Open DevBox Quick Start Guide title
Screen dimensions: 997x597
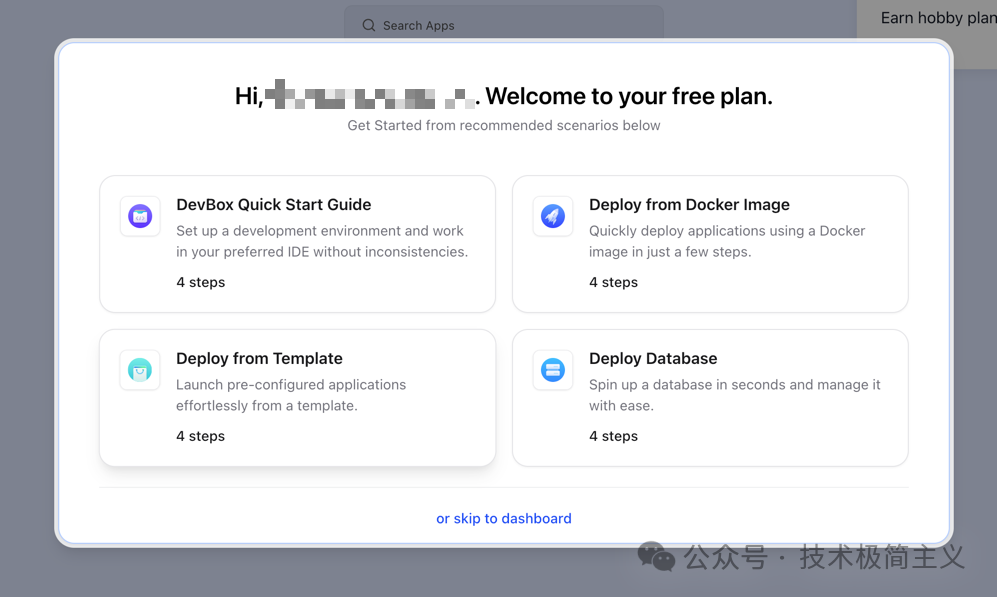click(x=273, y=205)
